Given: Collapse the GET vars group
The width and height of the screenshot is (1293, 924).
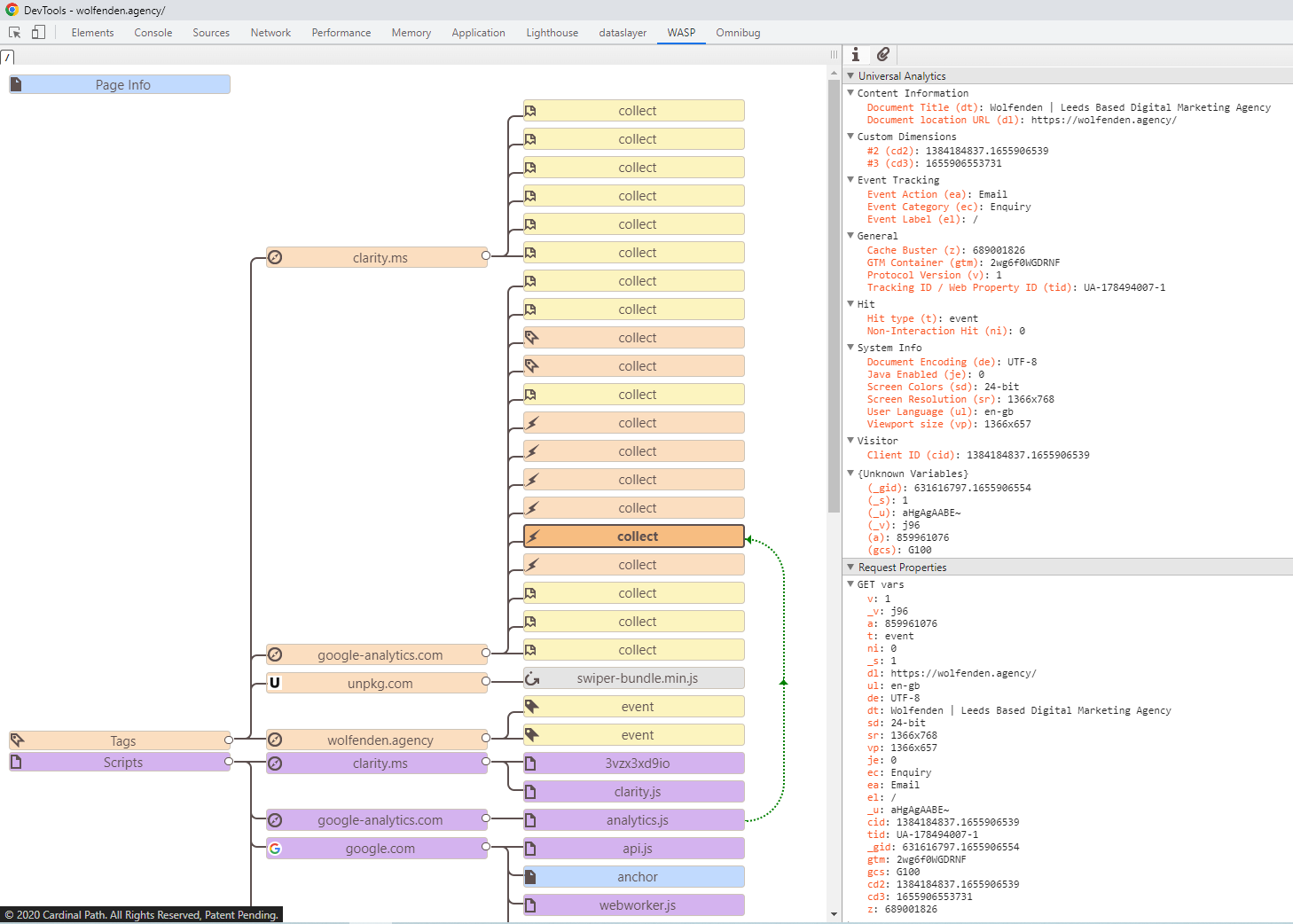Looking at the screenshot, I should (850, 583).
